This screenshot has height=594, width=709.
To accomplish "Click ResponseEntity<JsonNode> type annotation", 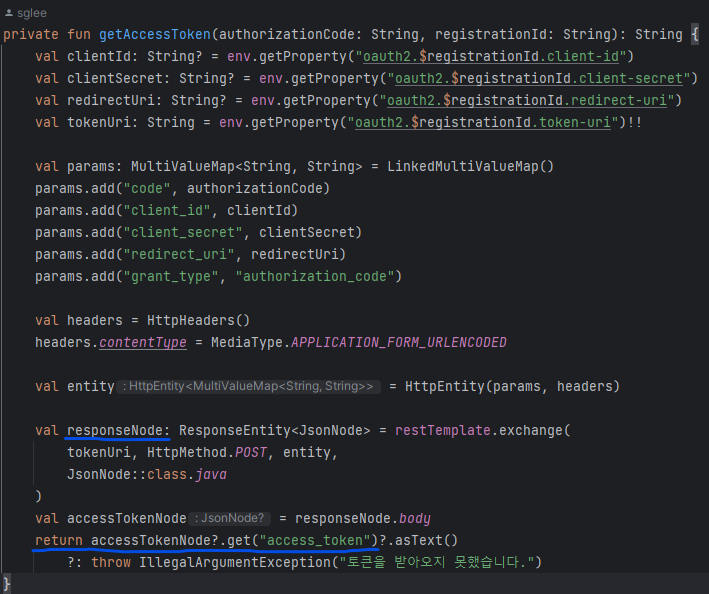I will tap(274, 430).
